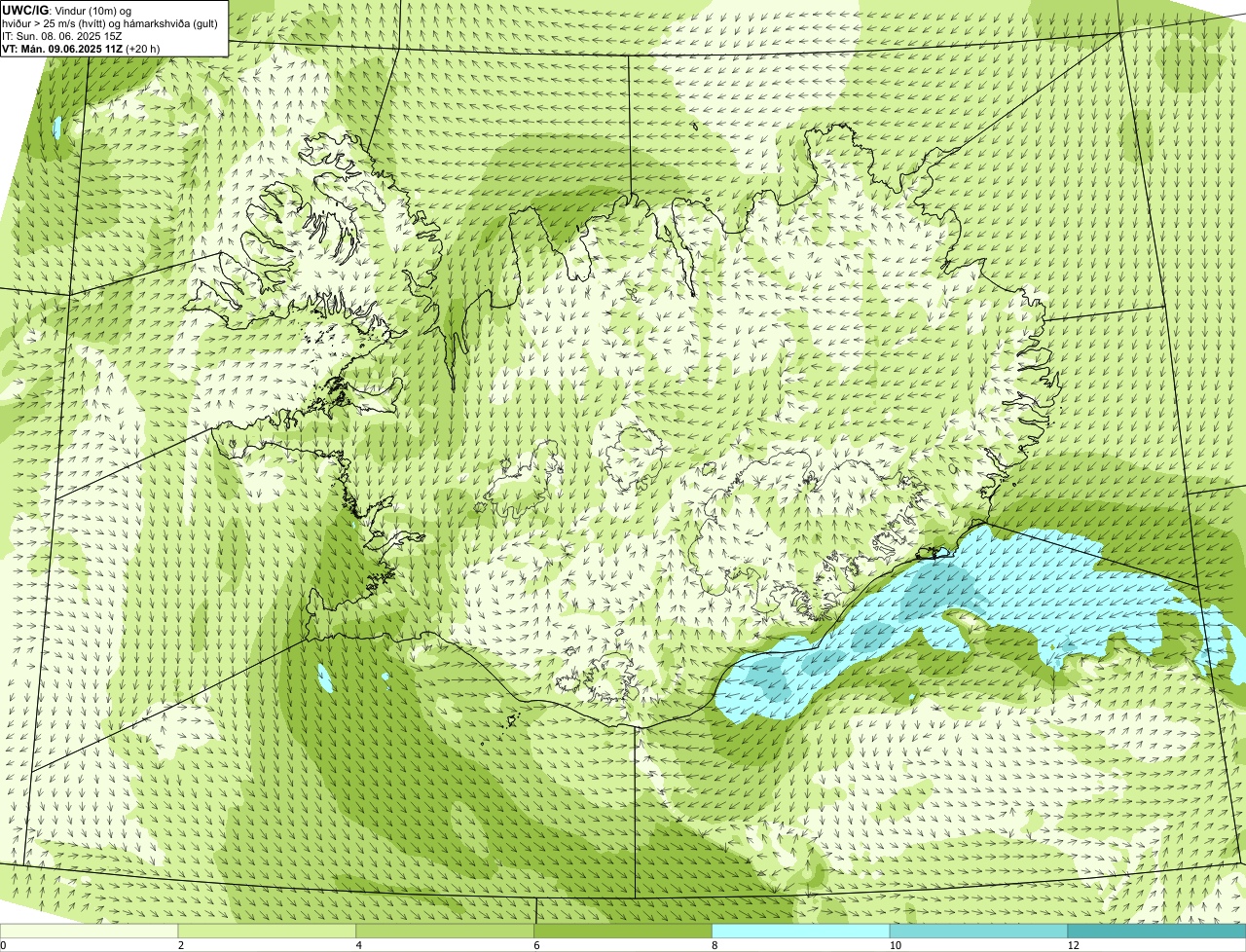1246x952 pixels.
Task: Click the '6' label under the color scale
Action: (536, 945)
